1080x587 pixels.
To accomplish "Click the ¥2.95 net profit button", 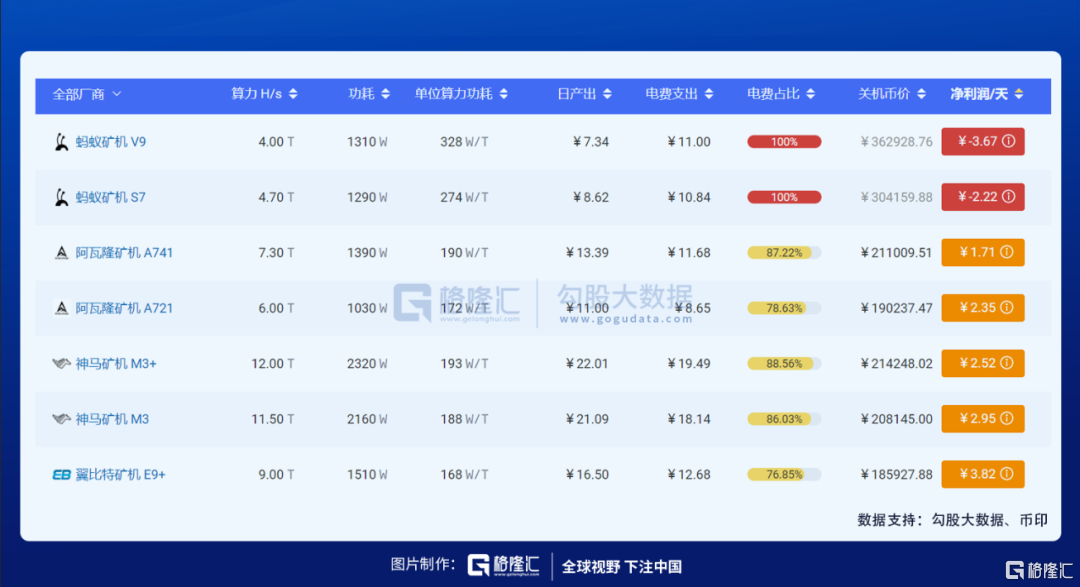I will pyautogui.click(x=983, y=418).
